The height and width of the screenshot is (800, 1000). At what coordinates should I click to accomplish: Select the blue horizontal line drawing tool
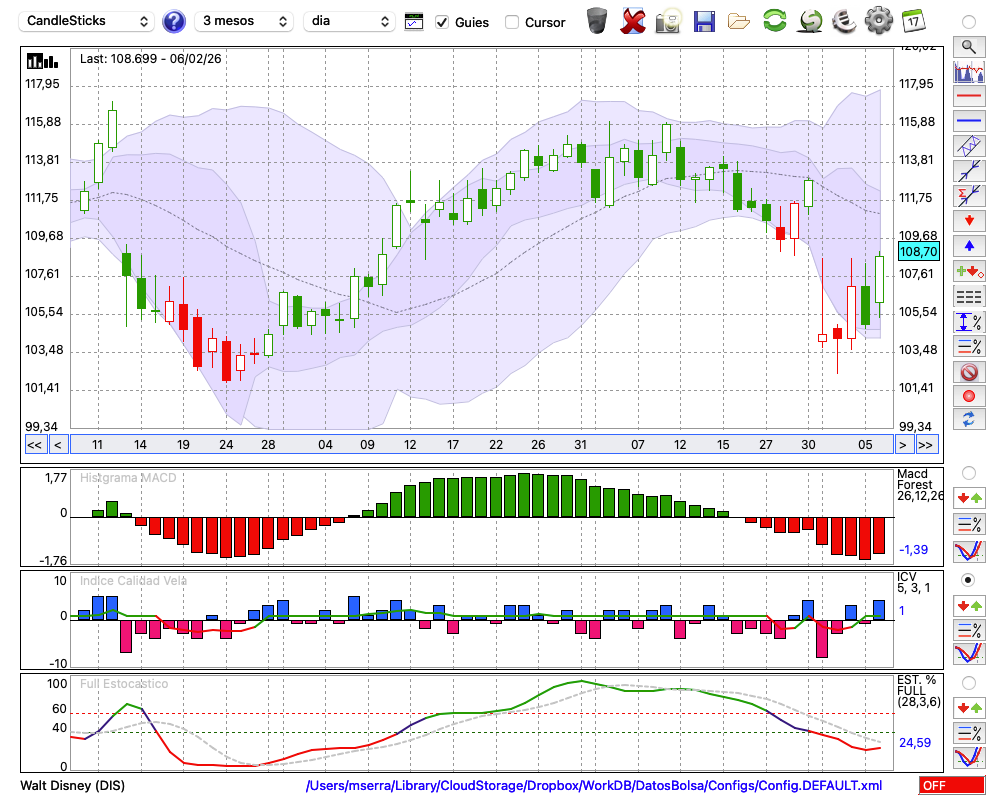tap(968, 121)
